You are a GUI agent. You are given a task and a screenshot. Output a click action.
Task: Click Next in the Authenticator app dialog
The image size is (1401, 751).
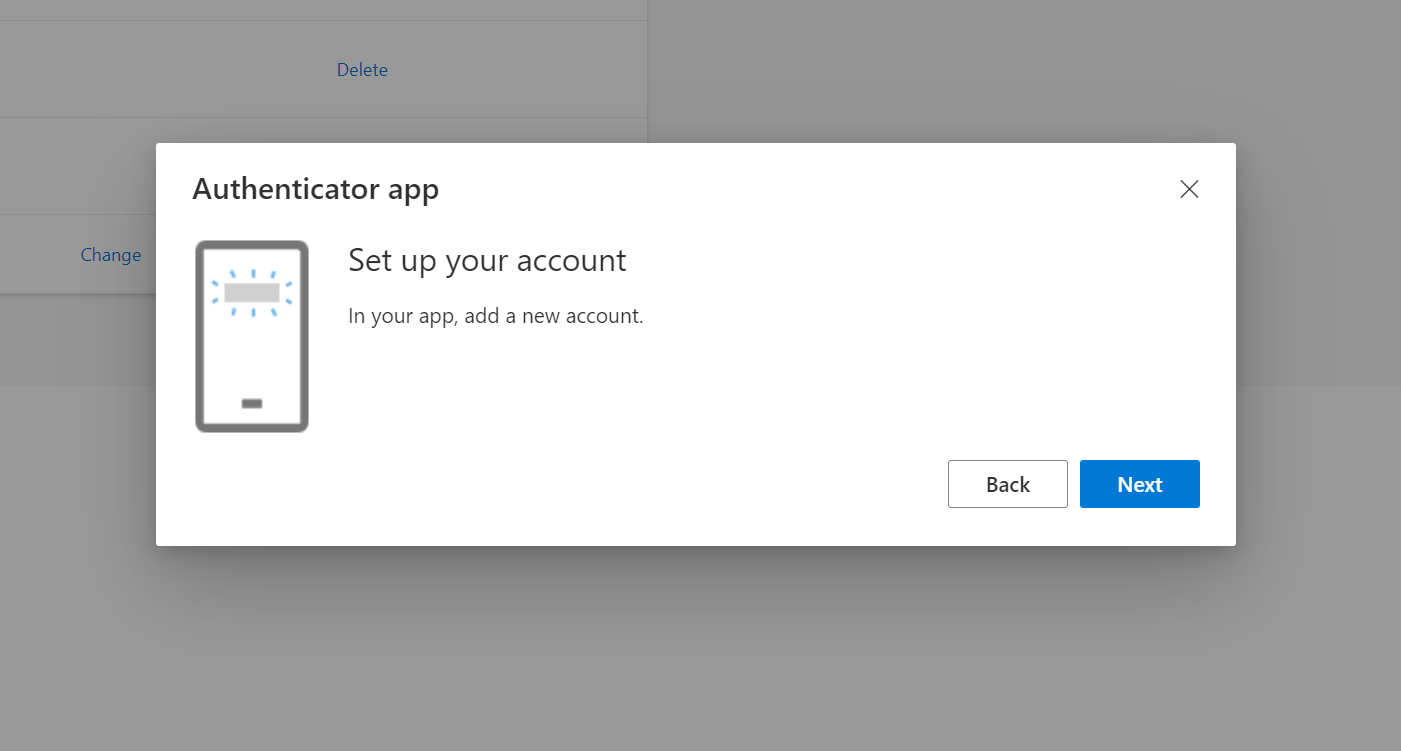click(x=1139, y=484)
